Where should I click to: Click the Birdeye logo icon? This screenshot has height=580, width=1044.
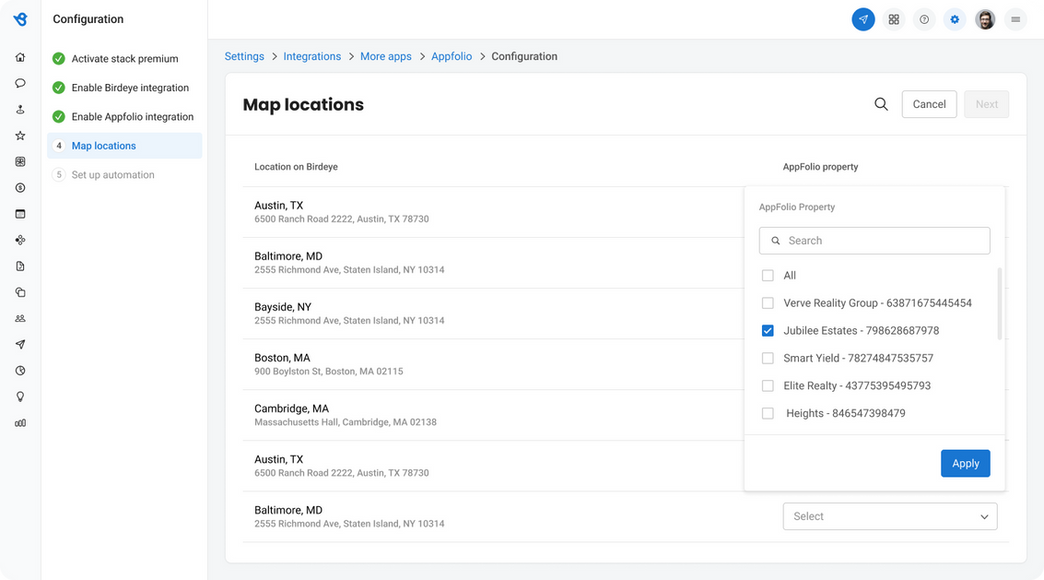pos(21,19)
